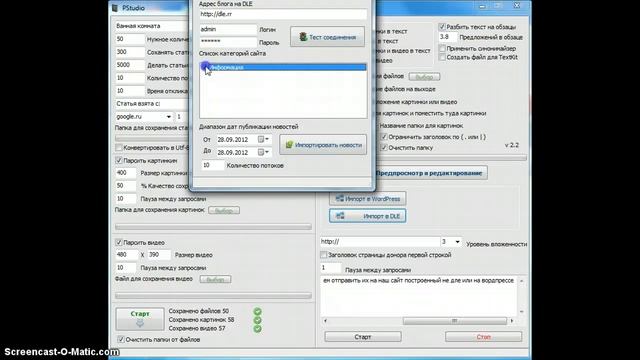640x360 pixels.
Task: Click the right panel Пауза между запросами field
Action: click(331, 268)
